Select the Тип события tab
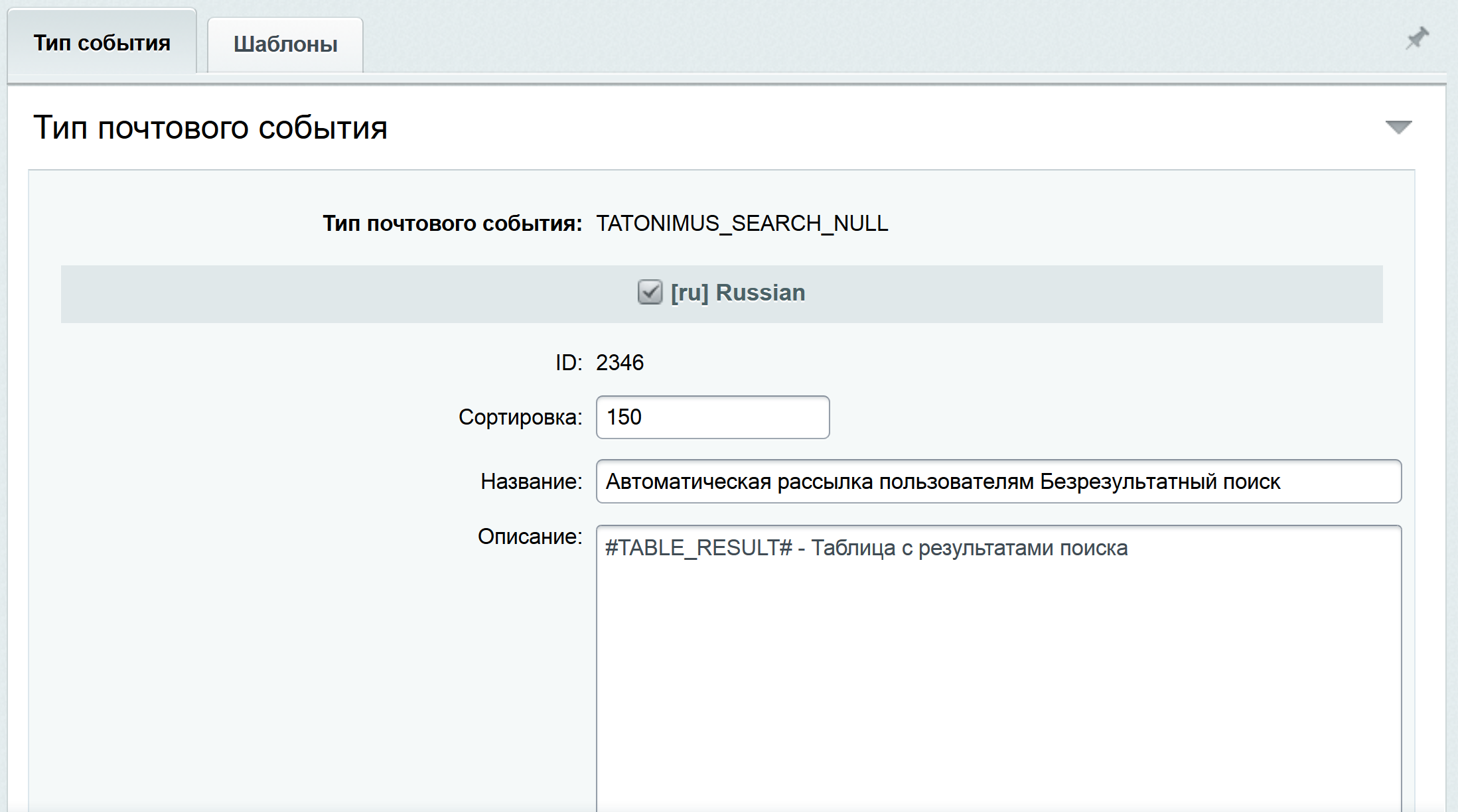The height and width of the screenshot is (812, 1458). point(102,43)
